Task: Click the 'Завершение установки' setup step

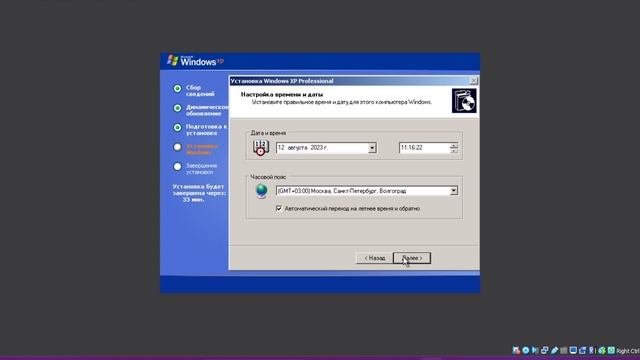Action: tap(202, 169)
